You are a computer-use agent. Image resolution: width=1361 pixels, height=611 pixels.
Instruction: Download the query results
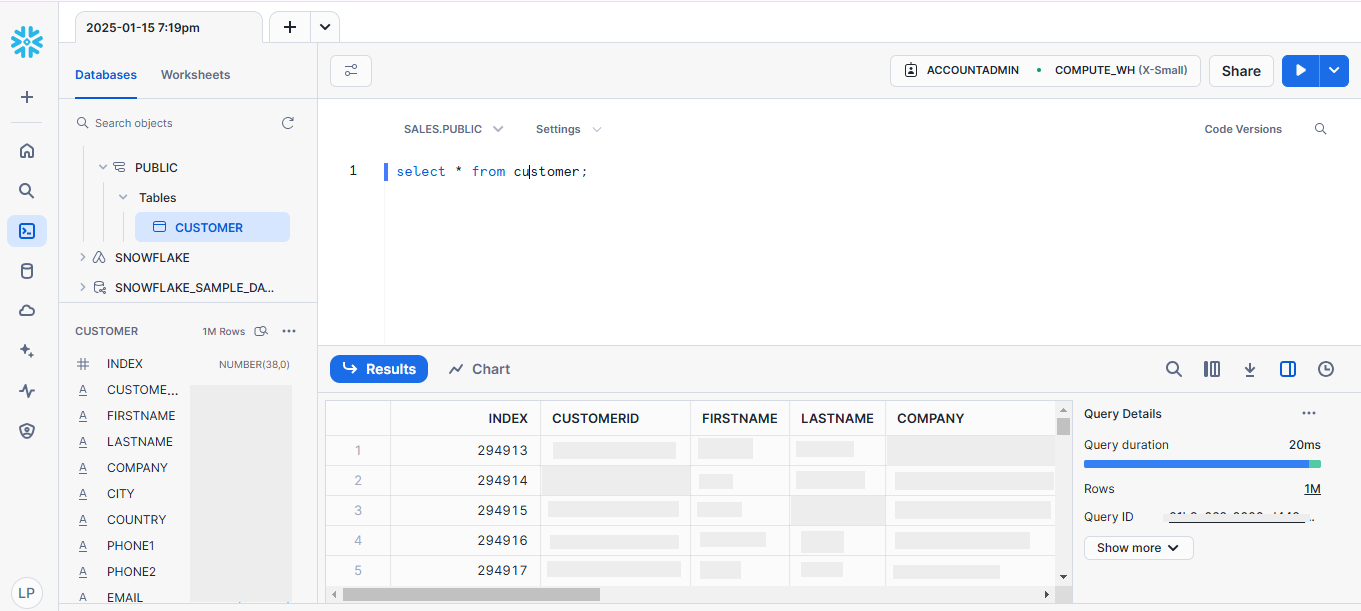click(1250, 369)
